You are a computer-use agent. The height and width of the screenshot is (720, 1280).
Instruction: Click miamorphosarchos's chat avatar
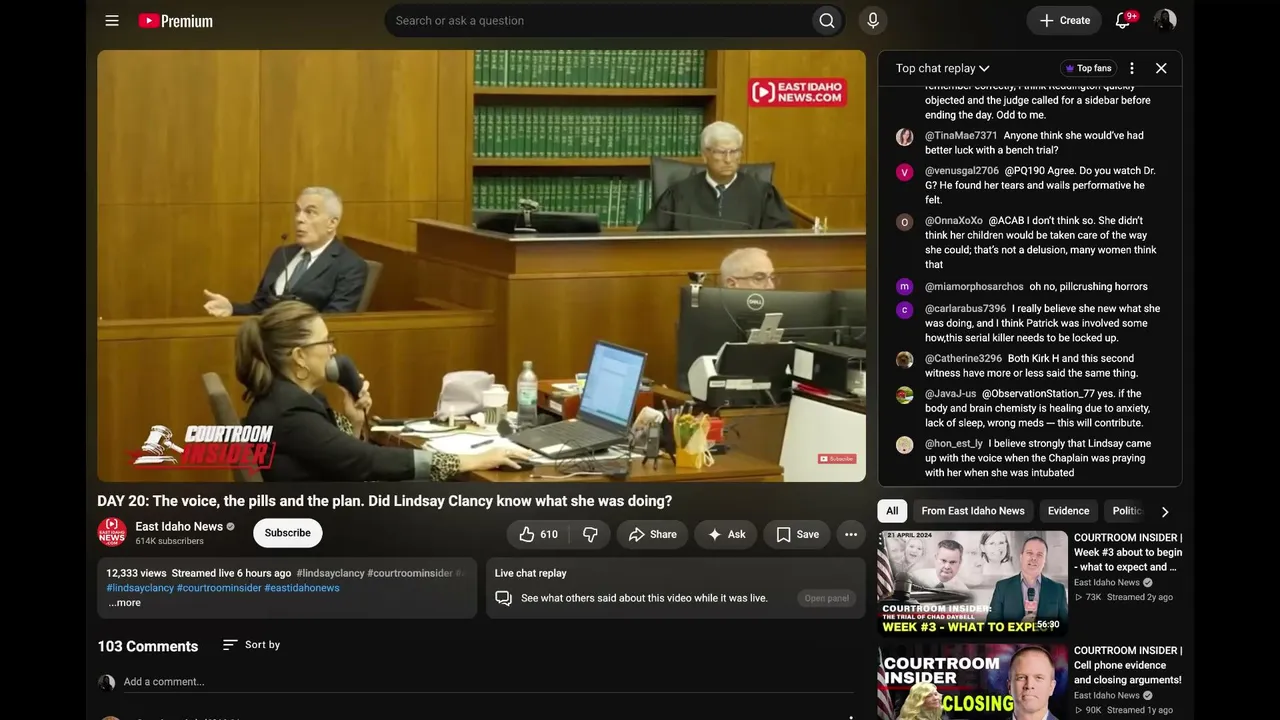tap(904, 287)
